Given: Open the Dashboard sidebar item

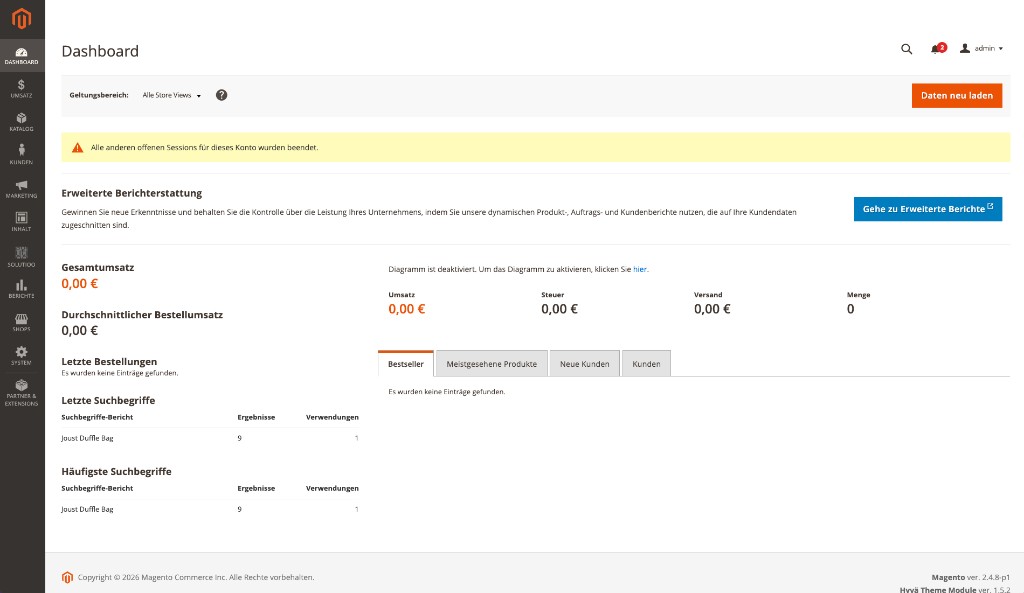Looking at the screenshot, I should coord(22,56).
